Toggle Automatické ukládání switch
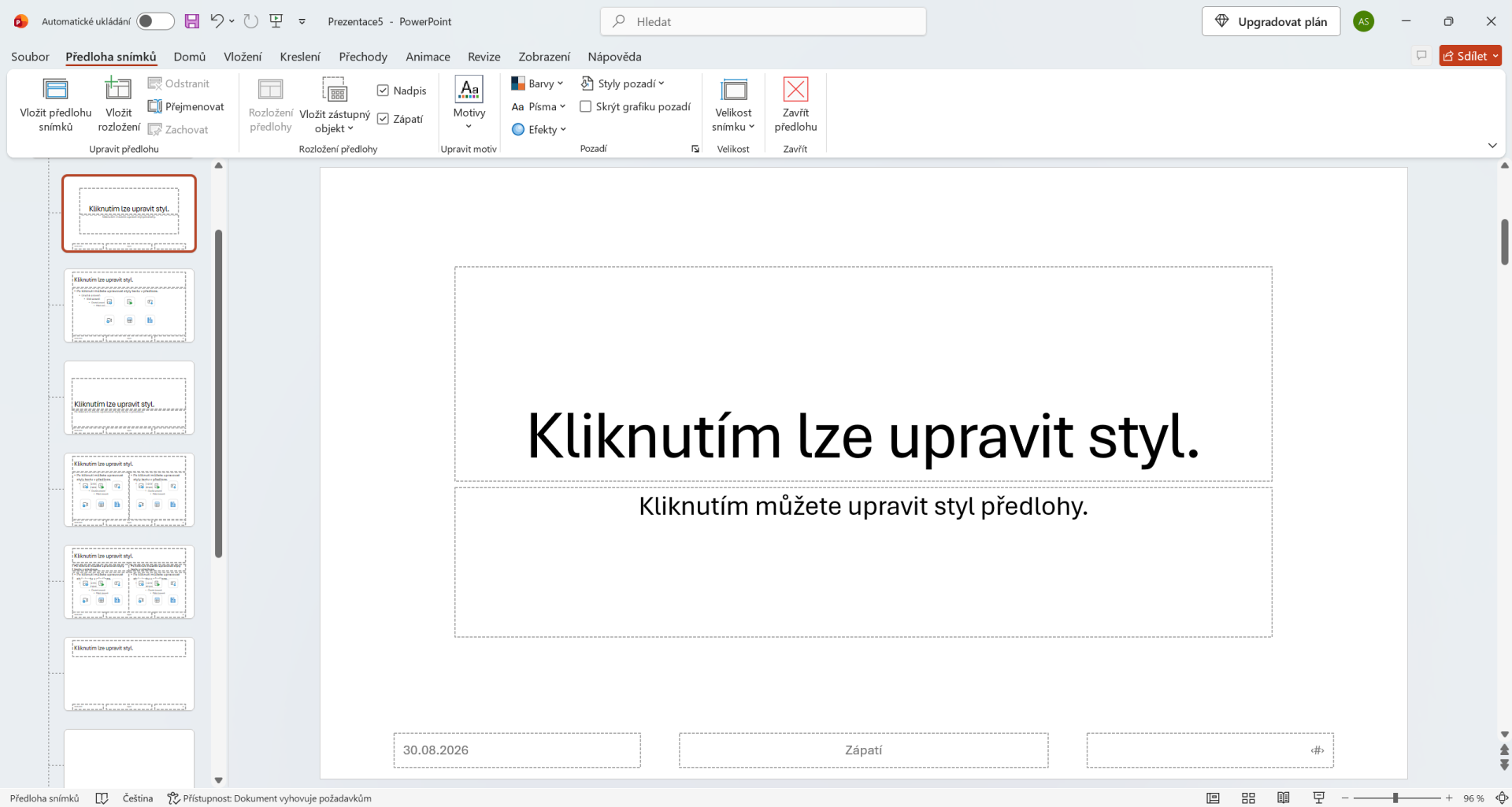The image size is (1512, 807). coord(155,21)
